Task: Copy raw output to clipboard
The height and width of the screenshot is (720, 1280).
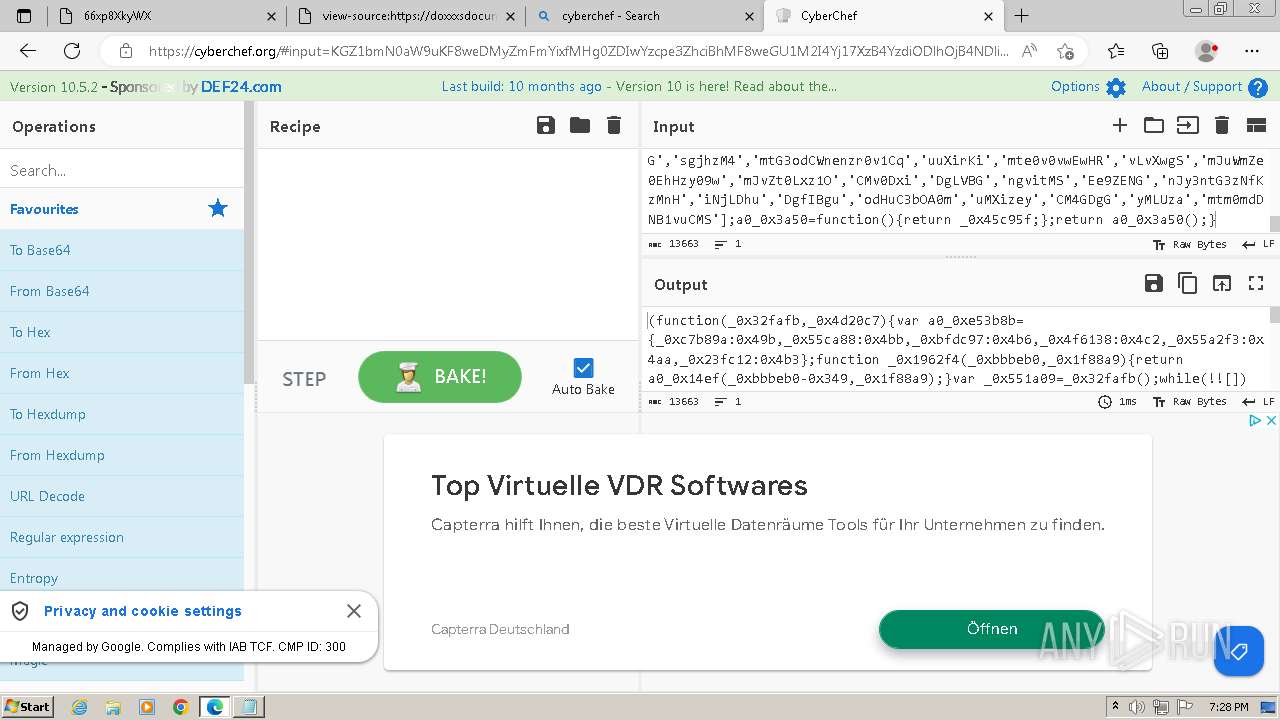Action: coord(1188,284)
